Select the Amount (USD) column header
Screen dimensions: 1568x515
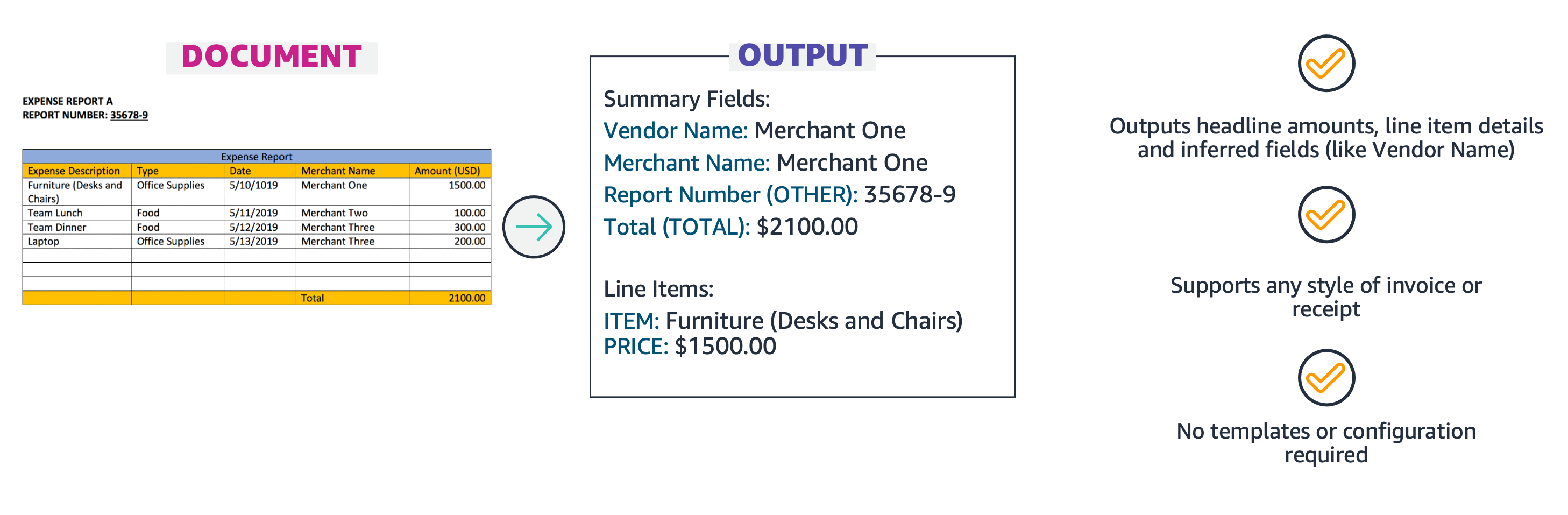click(x=450, y=171)
